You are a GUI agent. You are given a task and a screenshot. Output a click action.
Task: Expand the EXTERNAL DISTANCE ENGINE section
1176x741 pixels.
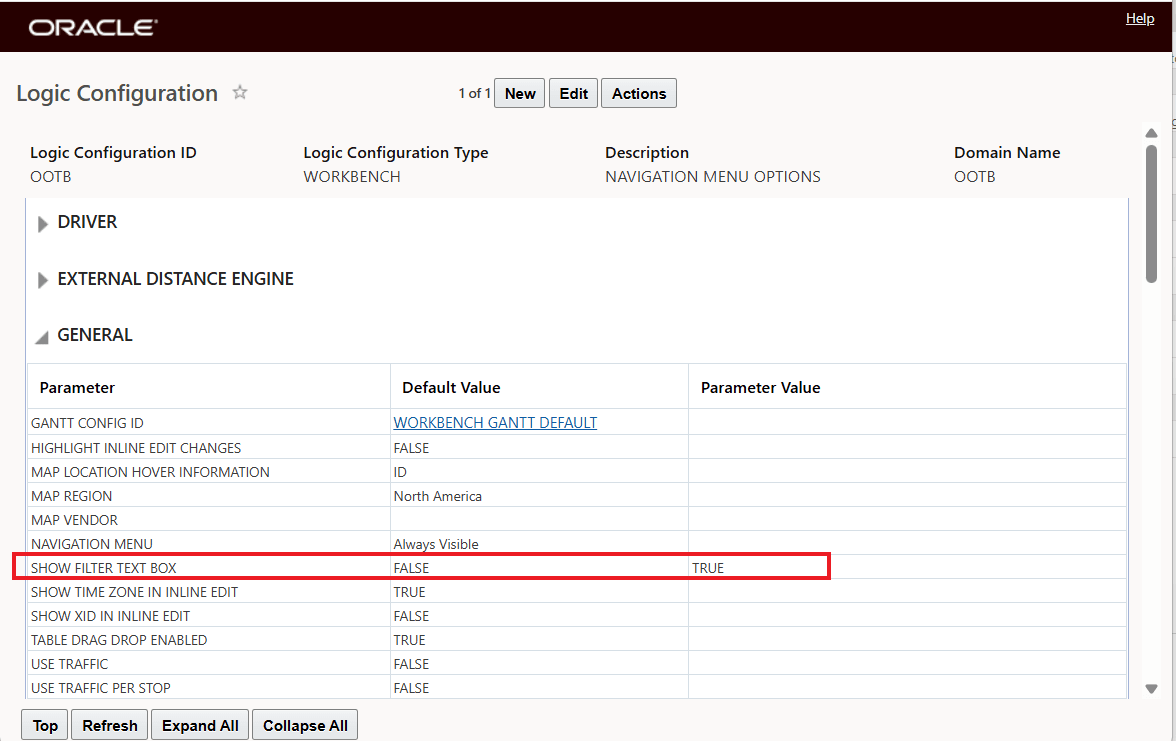(x=42, y=279)
